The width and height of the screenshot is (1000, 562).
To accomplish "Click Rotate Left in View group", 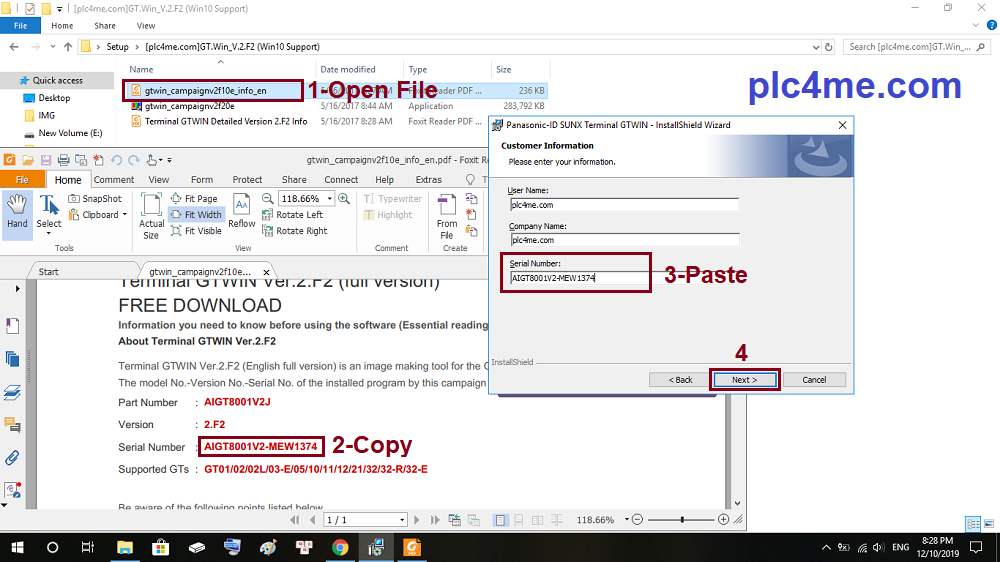I will point(293,215).
